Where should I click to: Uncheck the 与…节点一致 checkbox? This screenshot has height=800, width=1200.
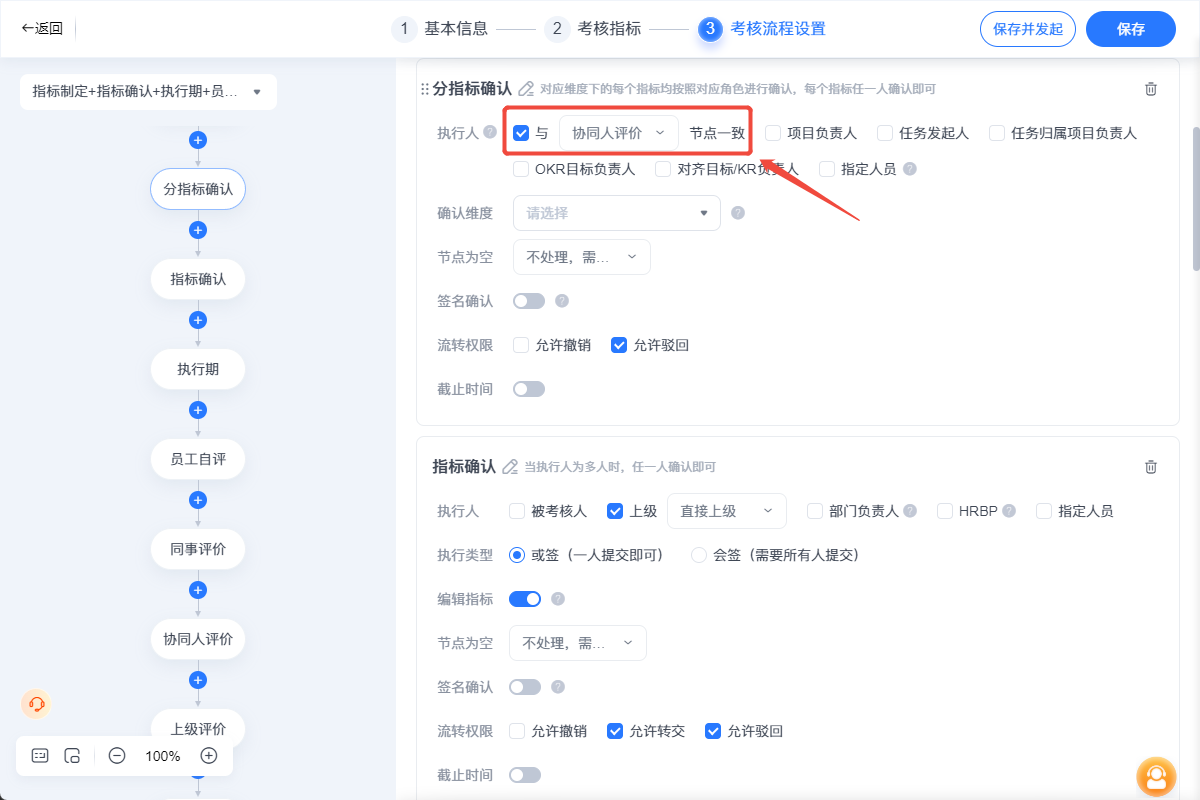[x=521, y=133]
